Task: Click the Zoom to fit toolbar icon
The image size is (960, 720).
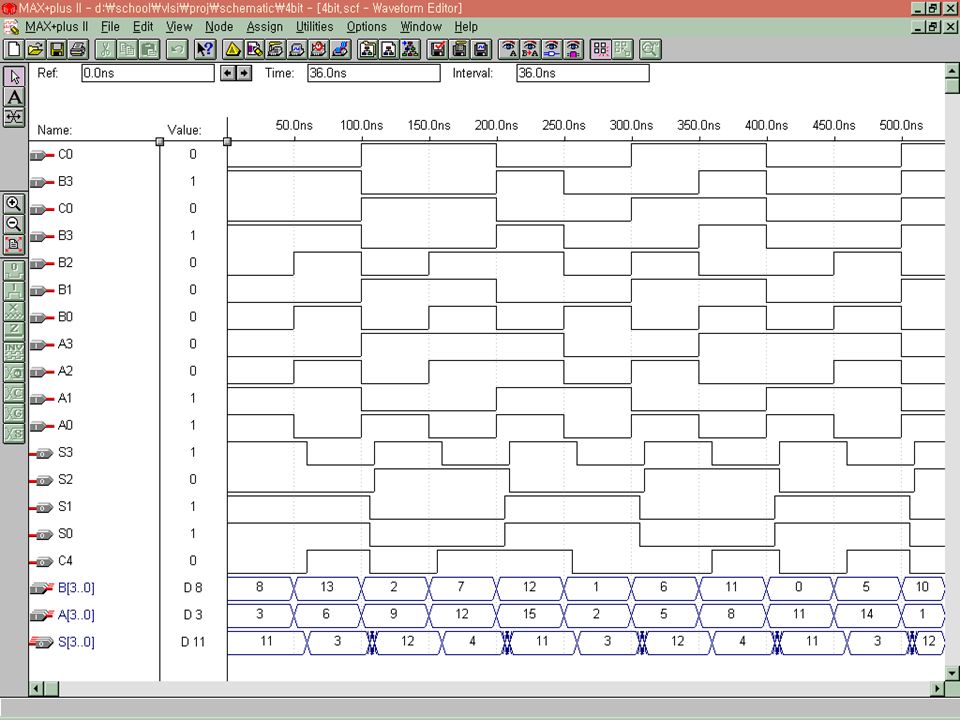Action: 650,50
